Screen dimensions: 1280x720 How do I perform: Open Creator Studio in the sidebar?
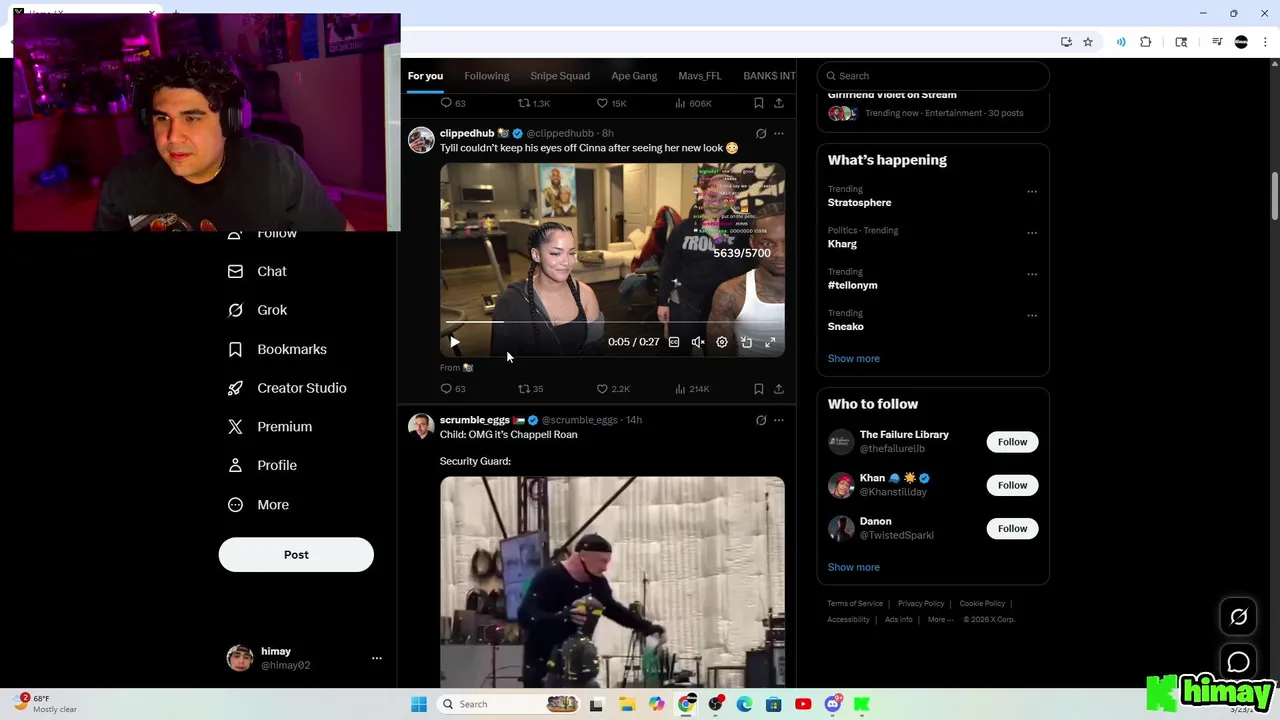click(x=287, y=388)
